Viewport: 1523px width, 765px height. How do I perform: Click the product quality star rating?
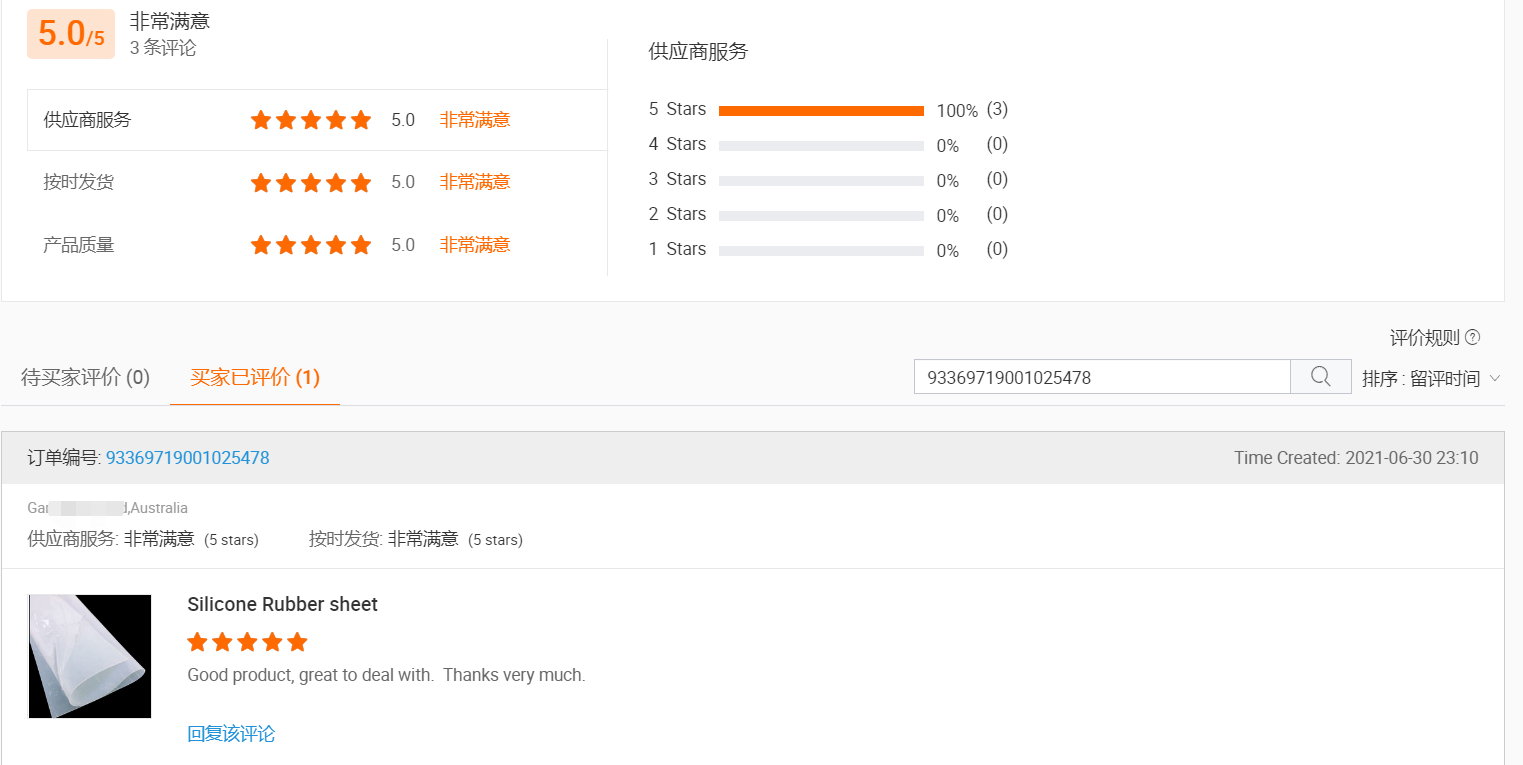point(310,245)
